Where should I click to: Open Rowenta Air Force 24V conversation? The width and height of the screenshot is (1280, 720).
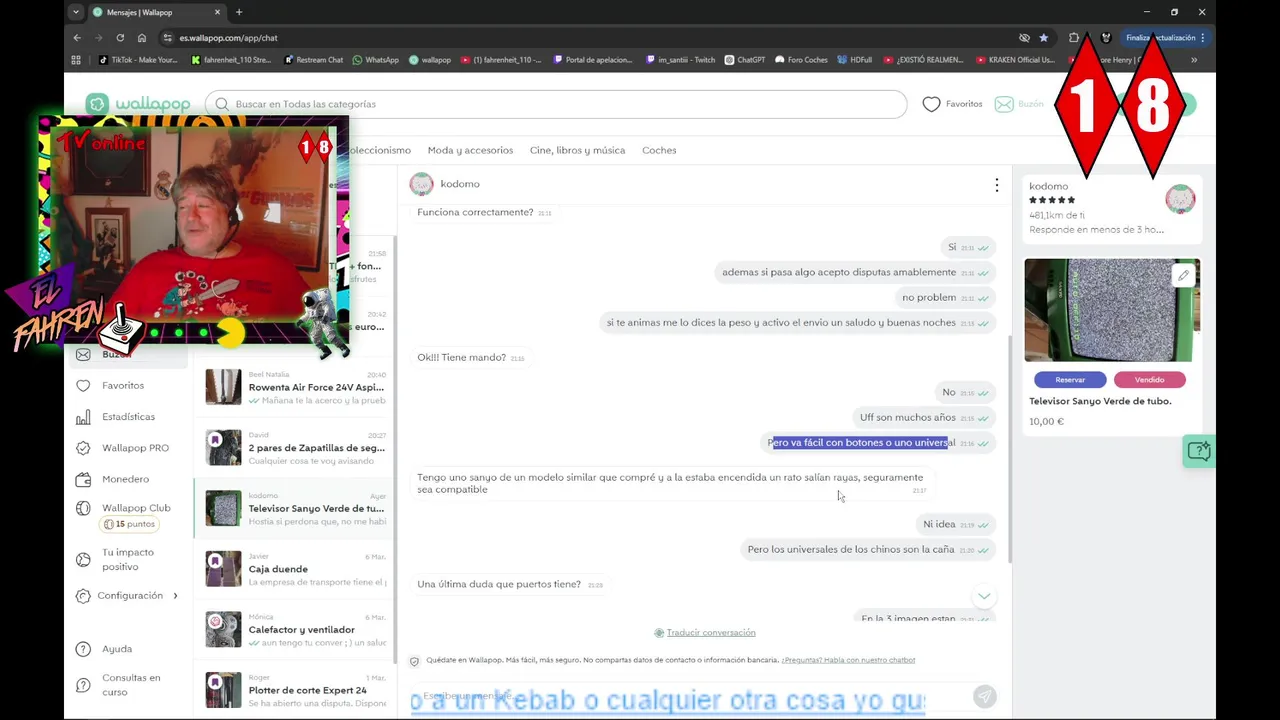click(295, 387)
